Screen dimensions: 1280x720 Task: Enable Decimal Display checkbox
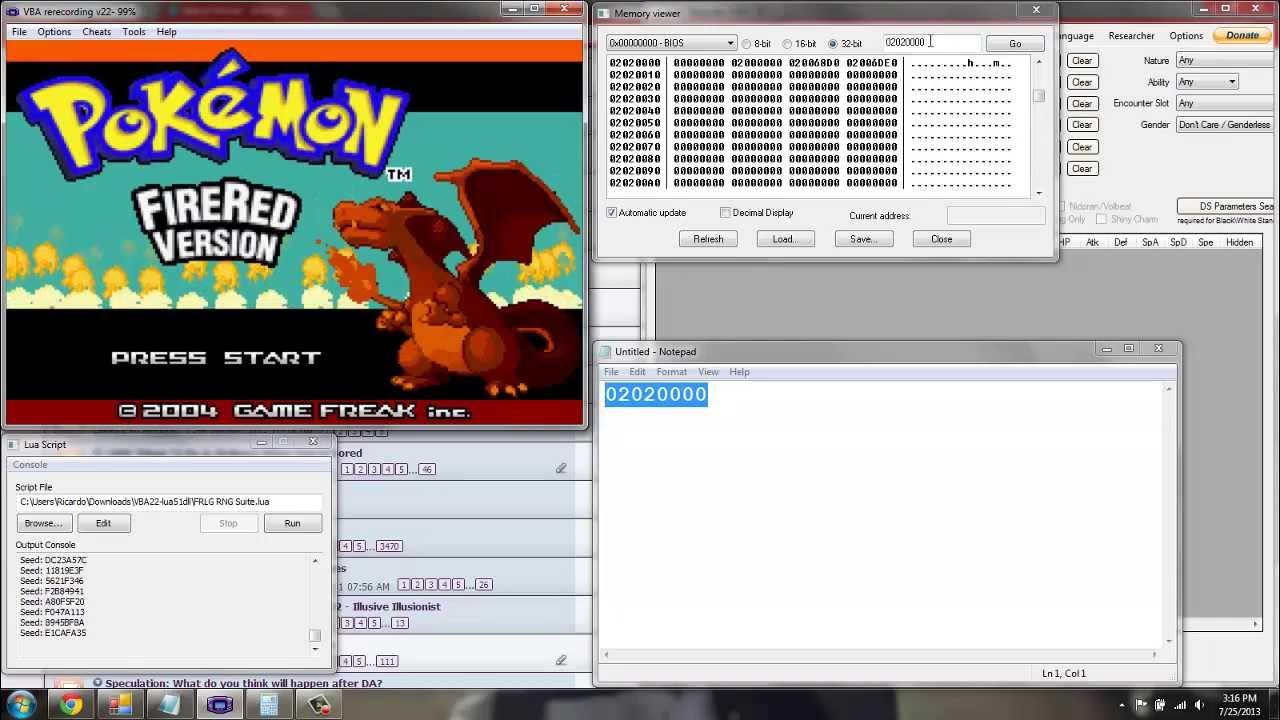[x=725, y=213]
